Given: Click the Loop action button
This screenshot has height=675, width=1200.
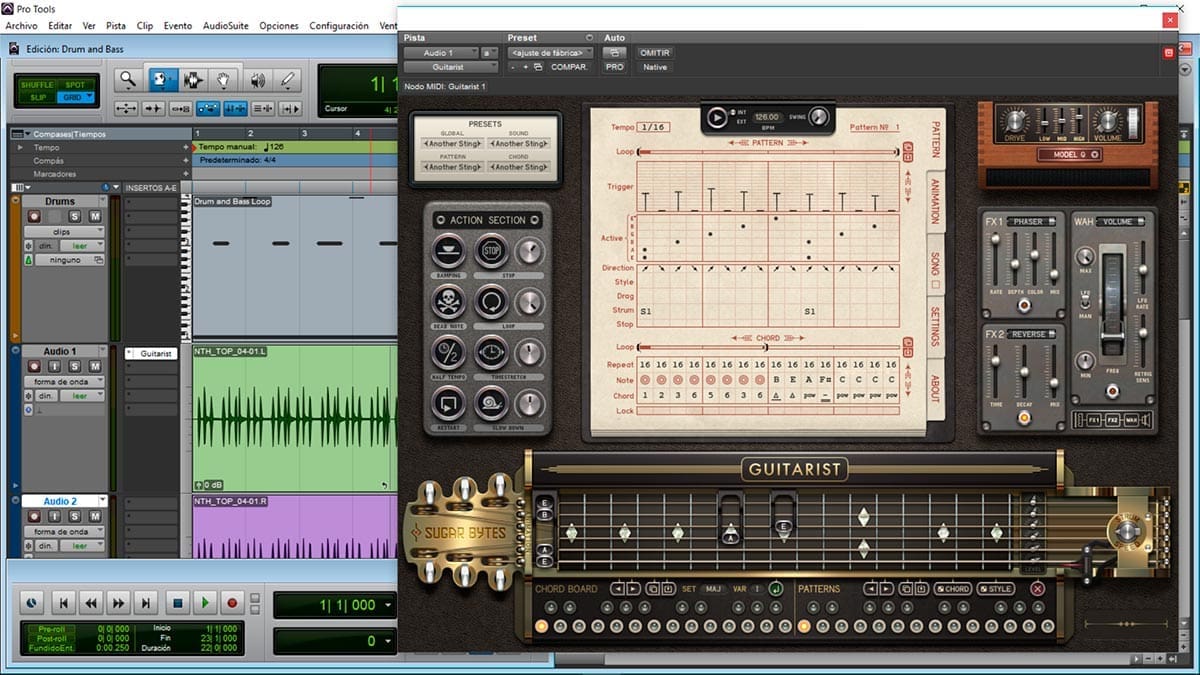Looking at the screenshot, I should point(491,302).
